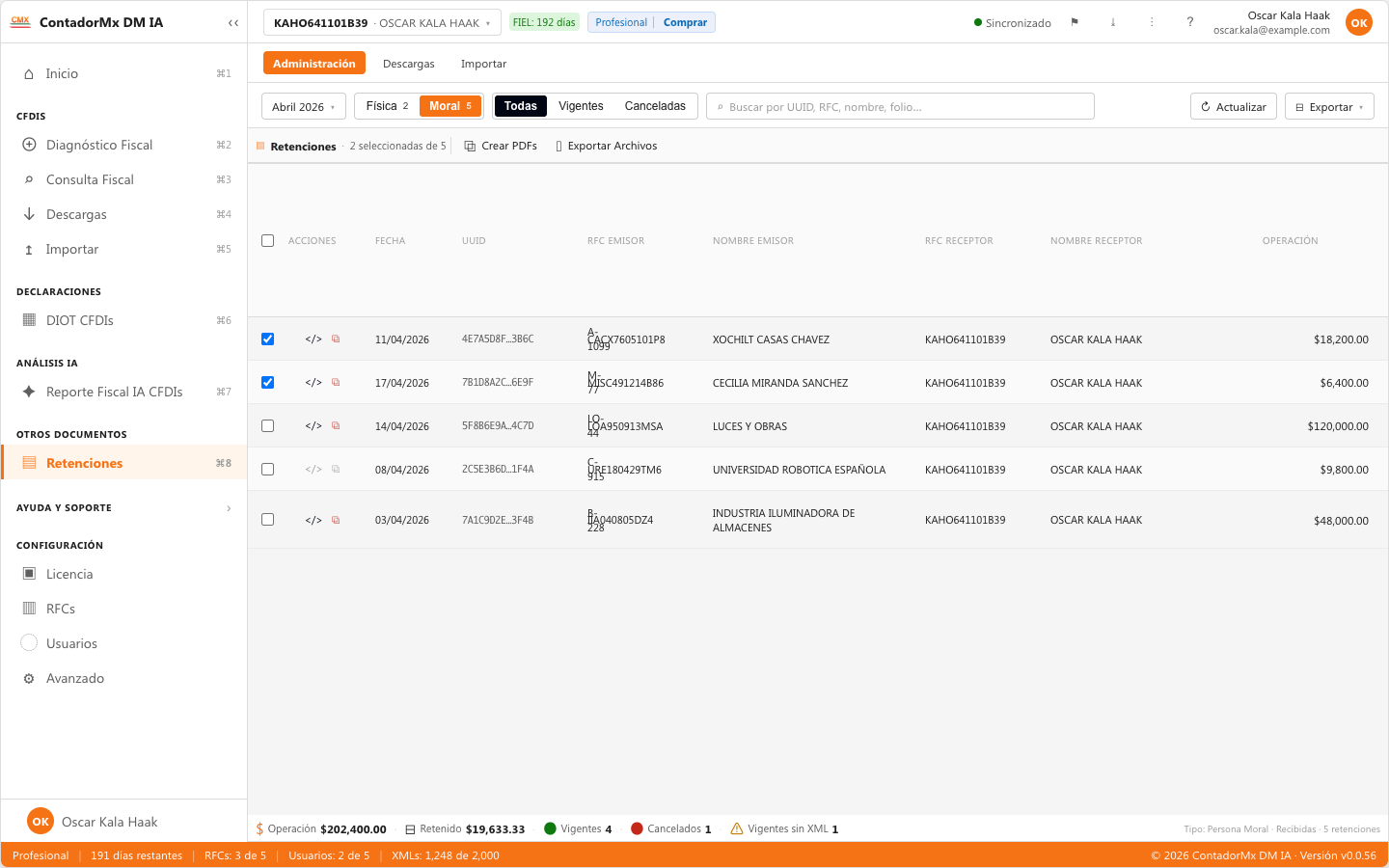Click the Comprar link
This screenshot has width=1389, height=868.
coord(685,22)
